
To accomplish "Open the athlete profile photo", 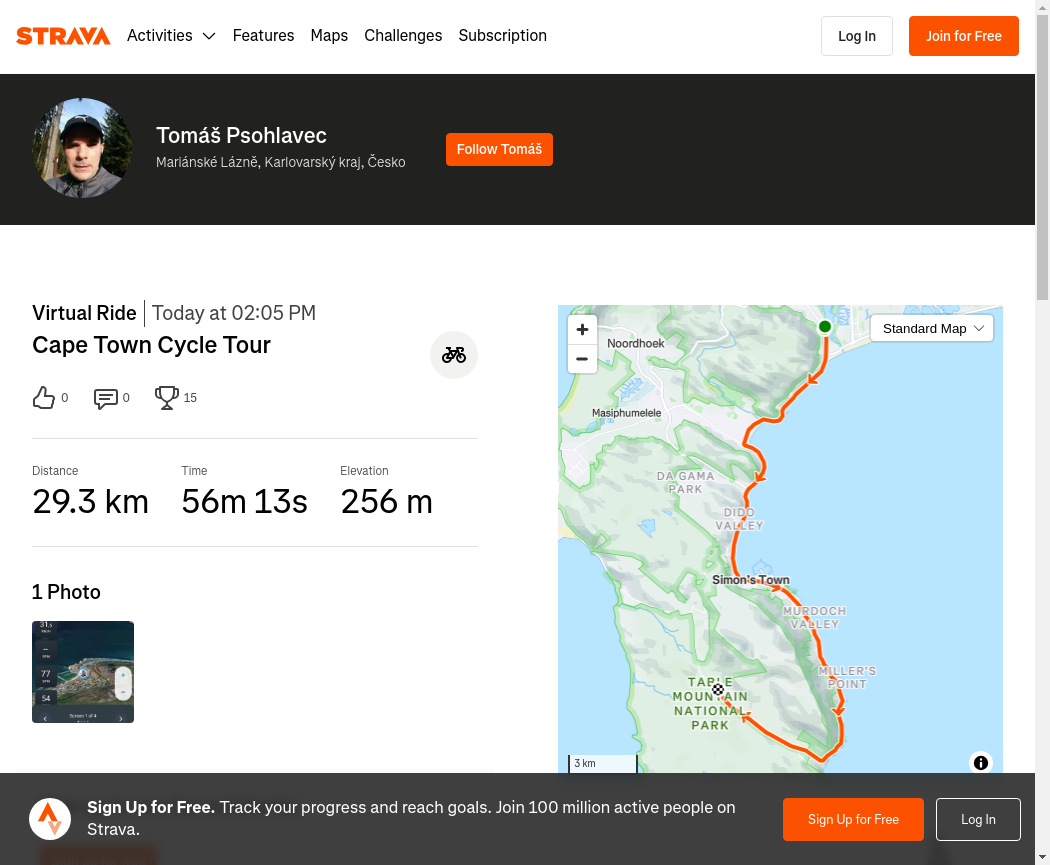I will [x=82, y=148].
